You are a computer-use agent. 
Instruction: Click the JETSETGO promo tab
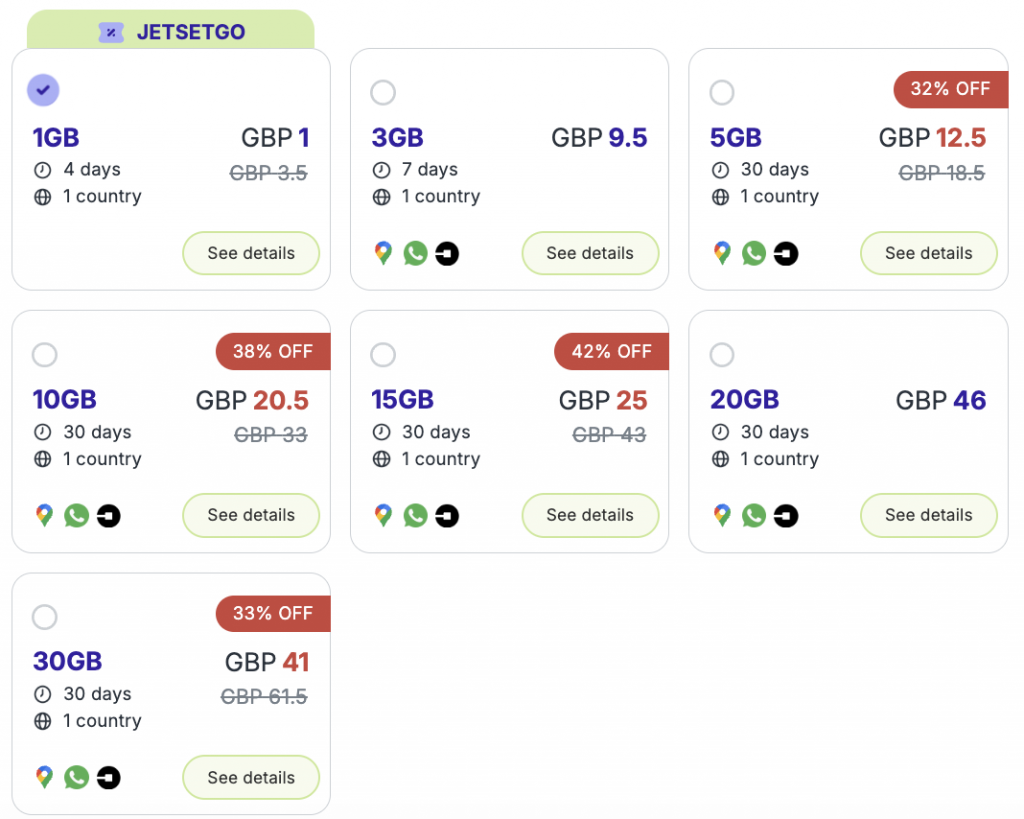[170, 31]
